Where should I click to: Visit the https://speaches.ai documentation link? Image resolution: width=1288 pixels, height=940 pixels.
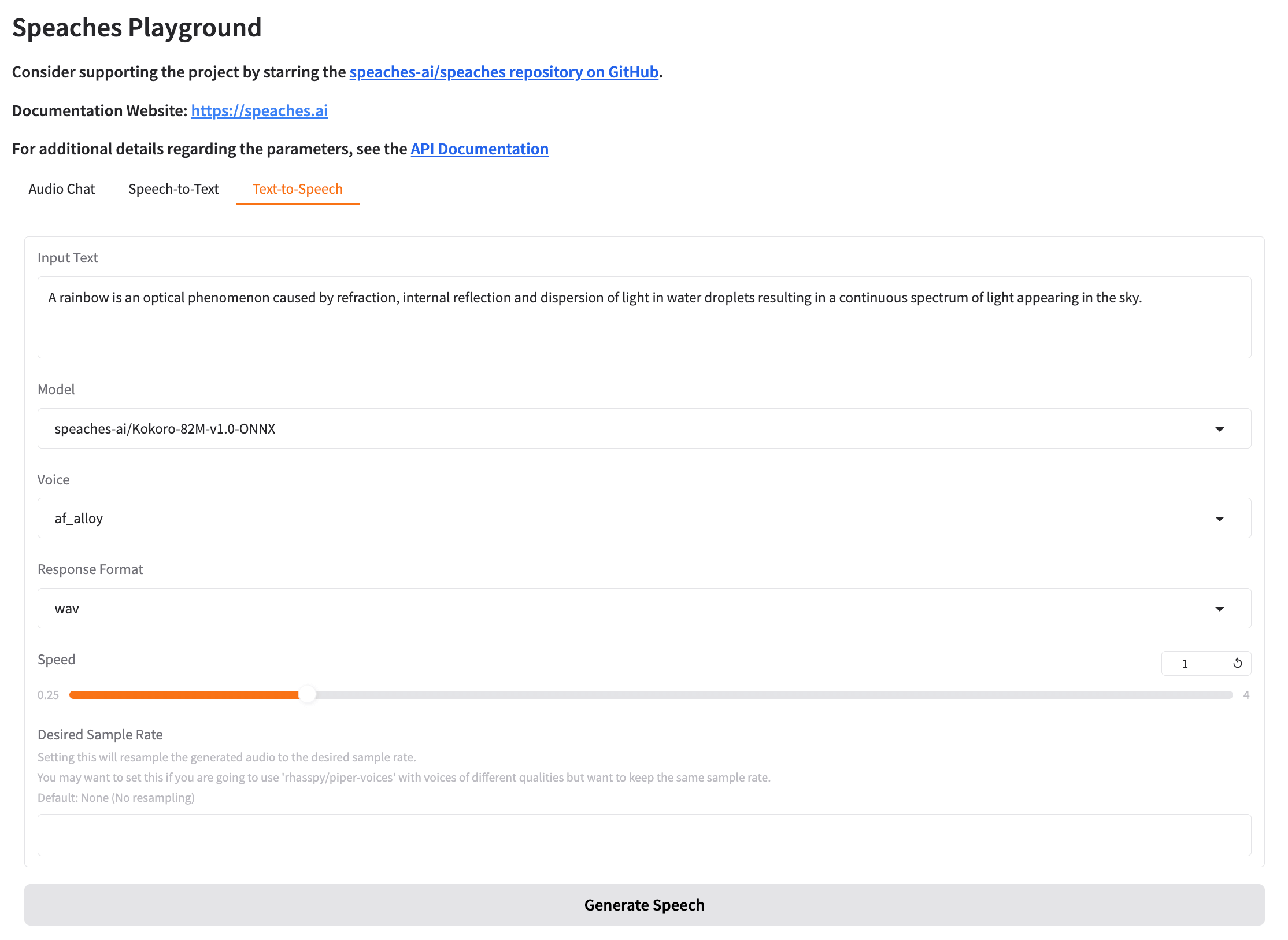[259, 111]
